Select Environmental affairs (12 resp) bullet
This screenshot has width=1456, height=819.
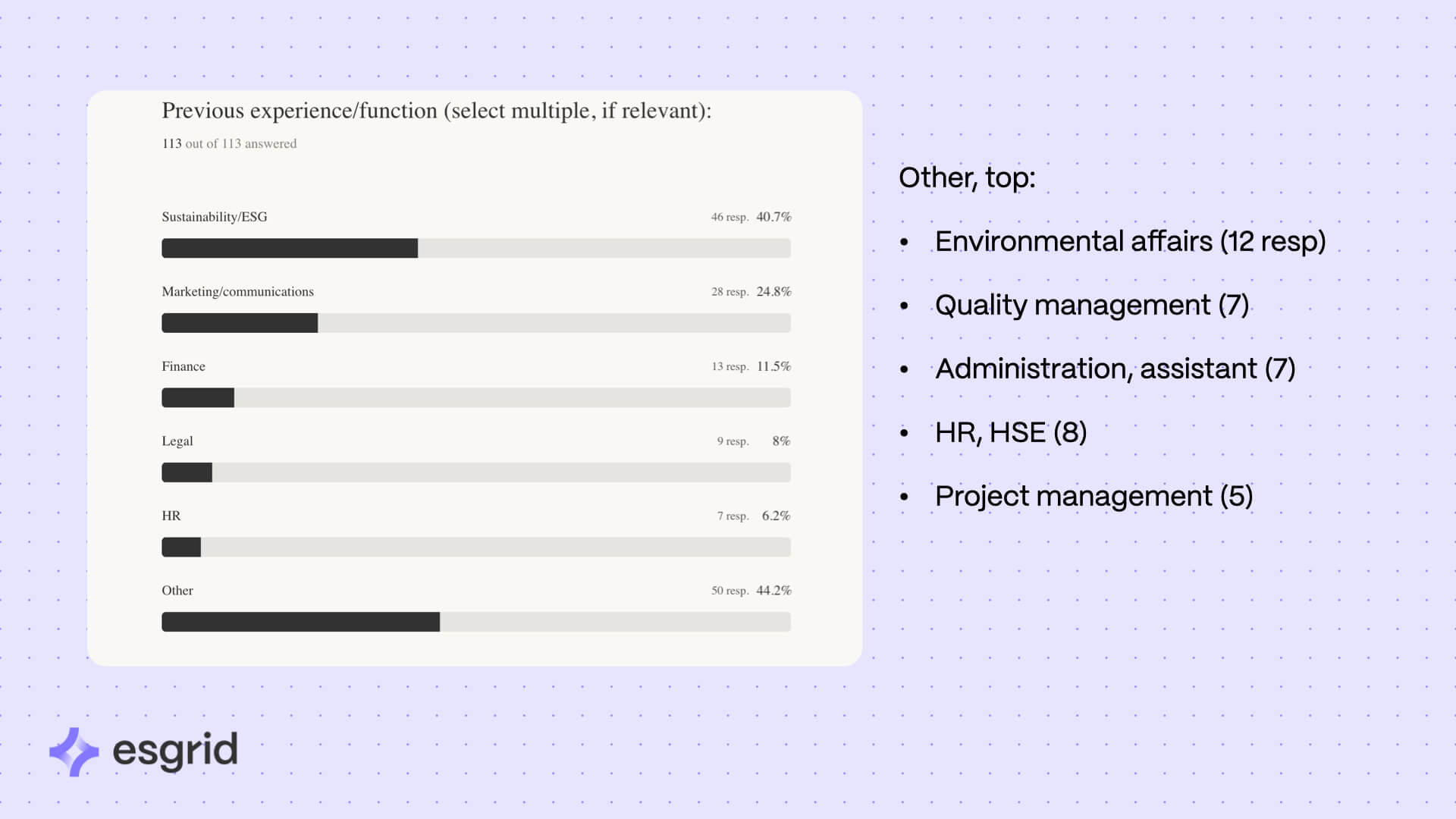click(1130, 241)
